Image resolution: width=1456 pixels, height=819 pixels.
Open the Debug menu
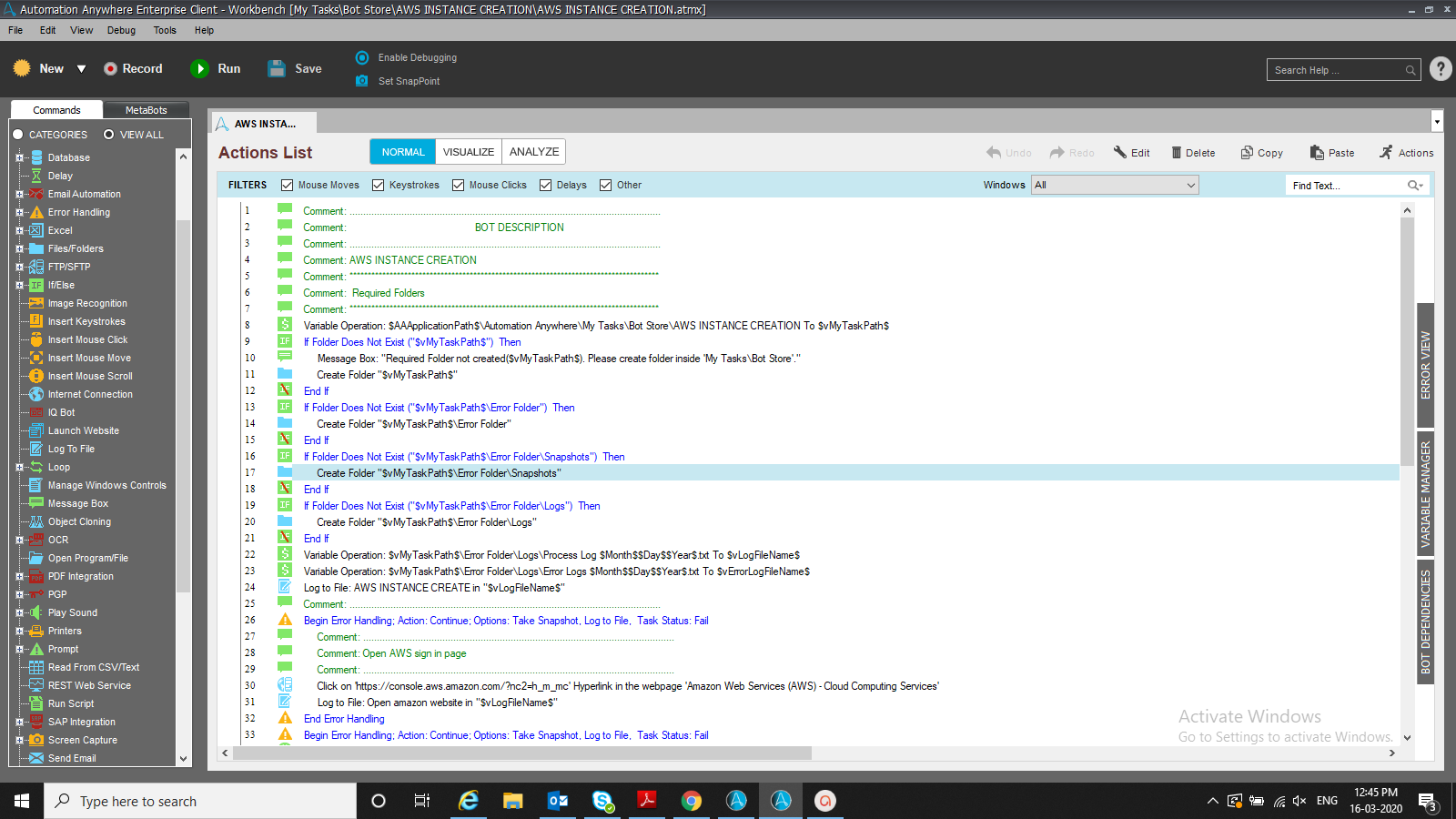coord(121,30)
